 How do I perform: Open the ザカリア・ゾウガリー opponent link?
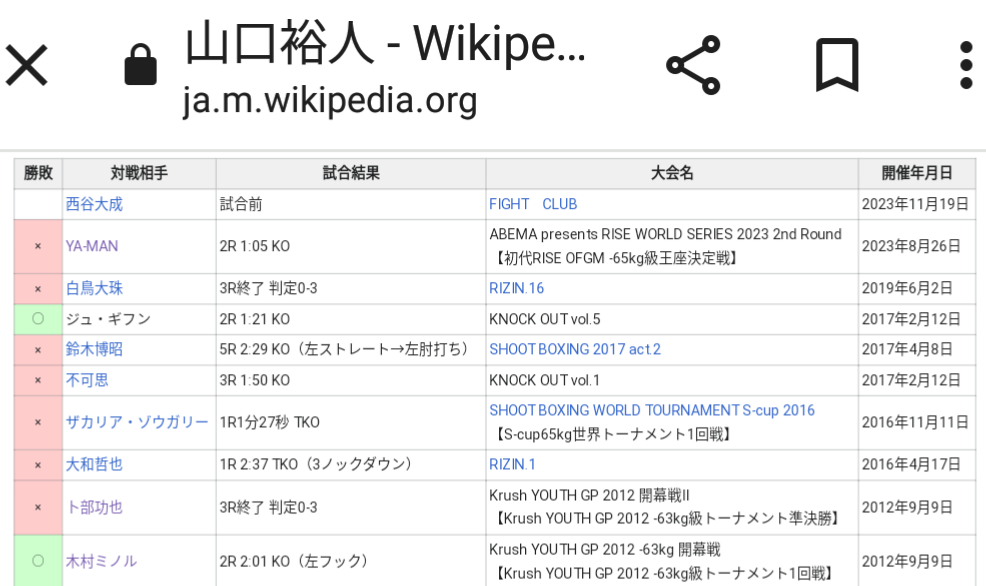pyautogui.click(x=136, y=423)
